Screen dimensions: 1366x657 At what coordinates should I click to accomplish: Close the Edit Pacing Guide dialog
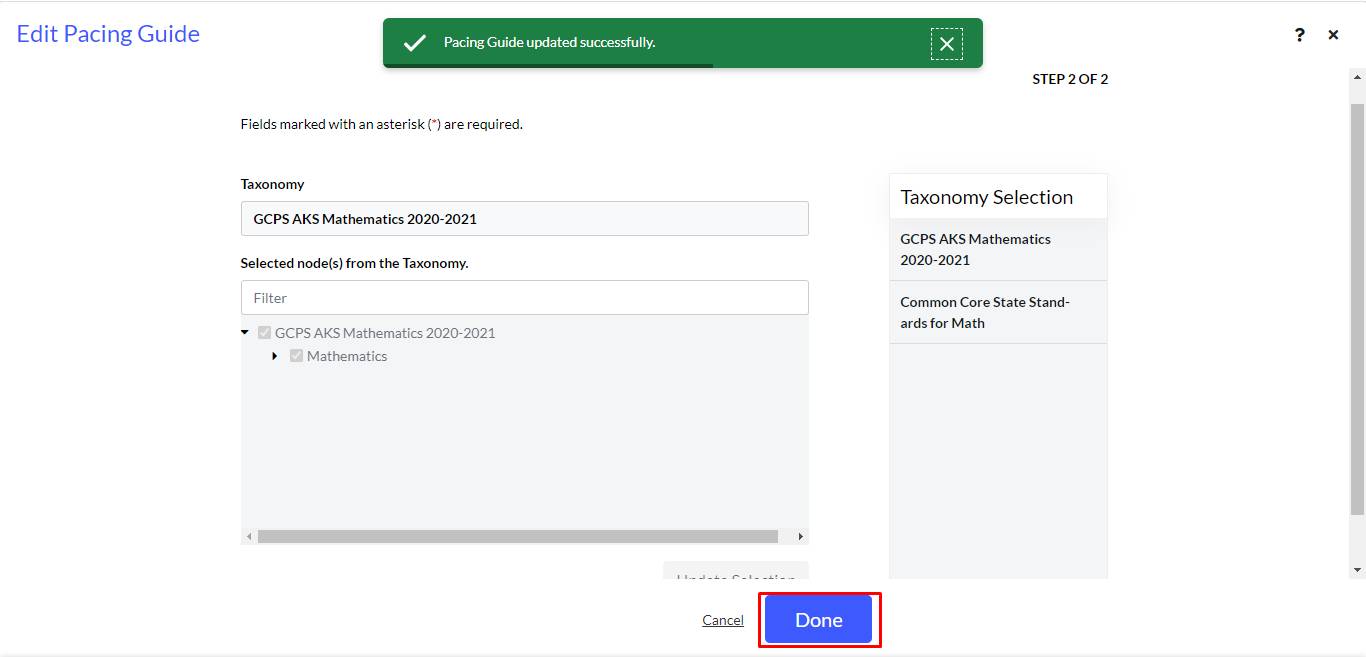(1333, 35)
